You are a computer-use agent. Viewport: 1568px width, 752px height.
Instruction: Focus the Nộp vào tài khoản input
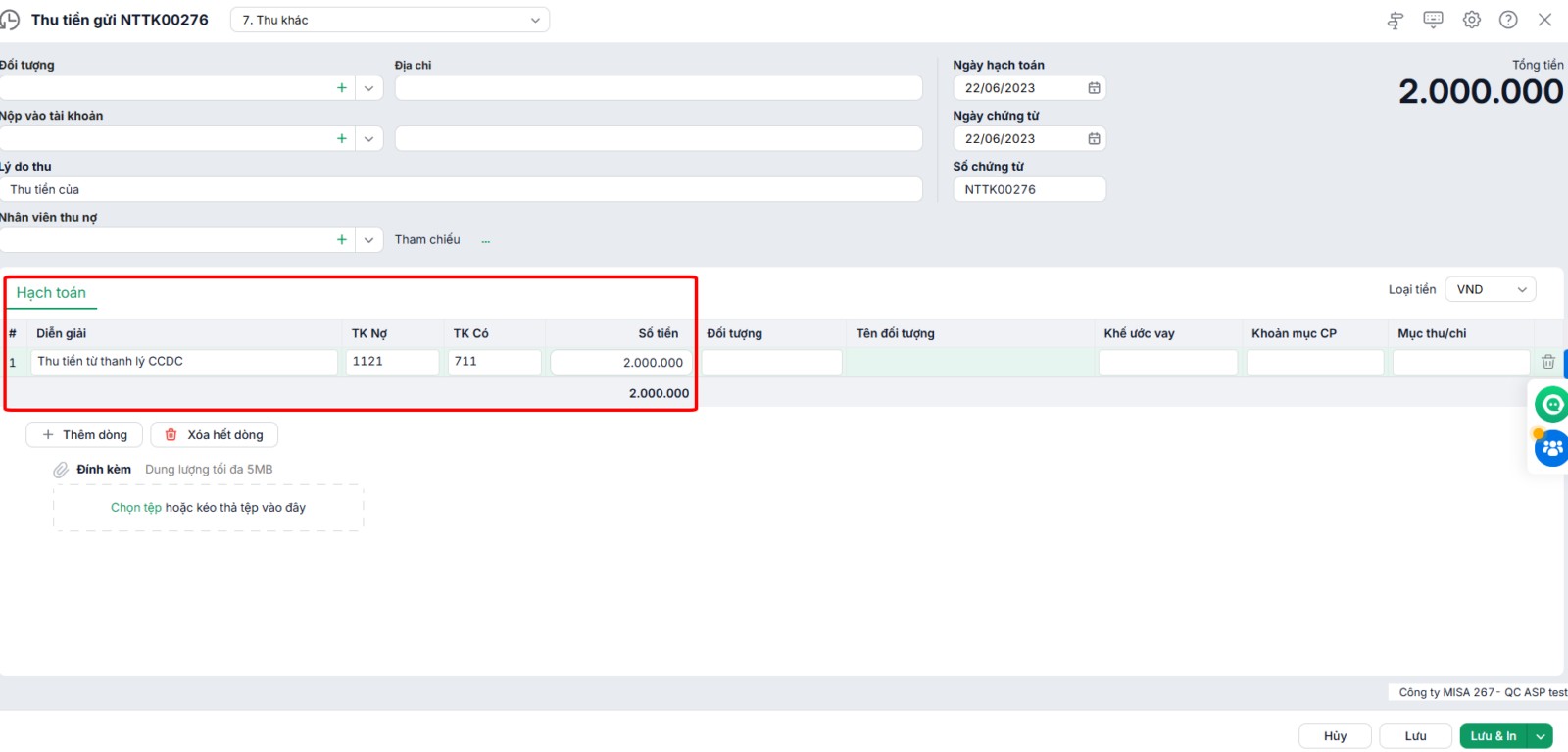point(167,139)
